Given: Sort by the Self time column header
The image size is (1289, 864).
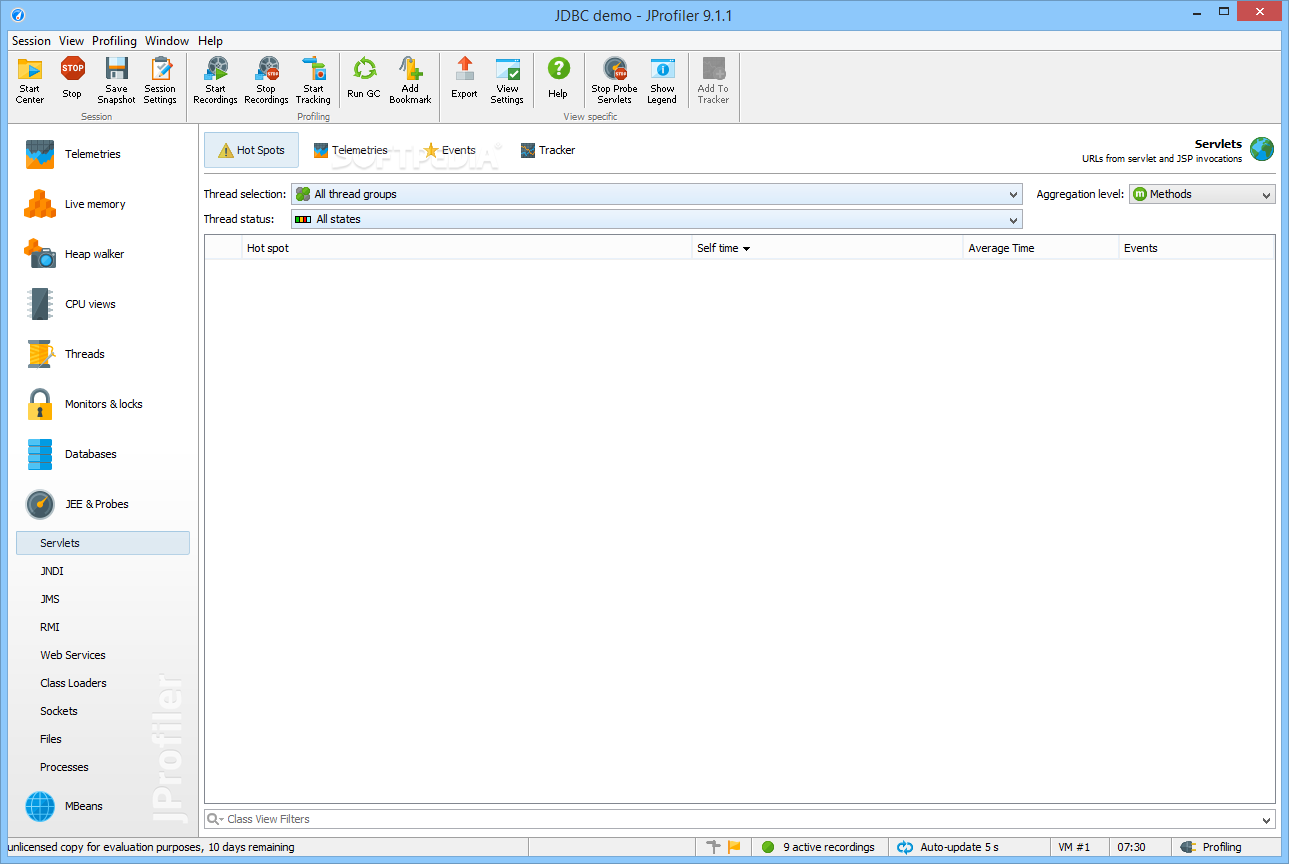Looking at the screenshot, I should 827,248.
